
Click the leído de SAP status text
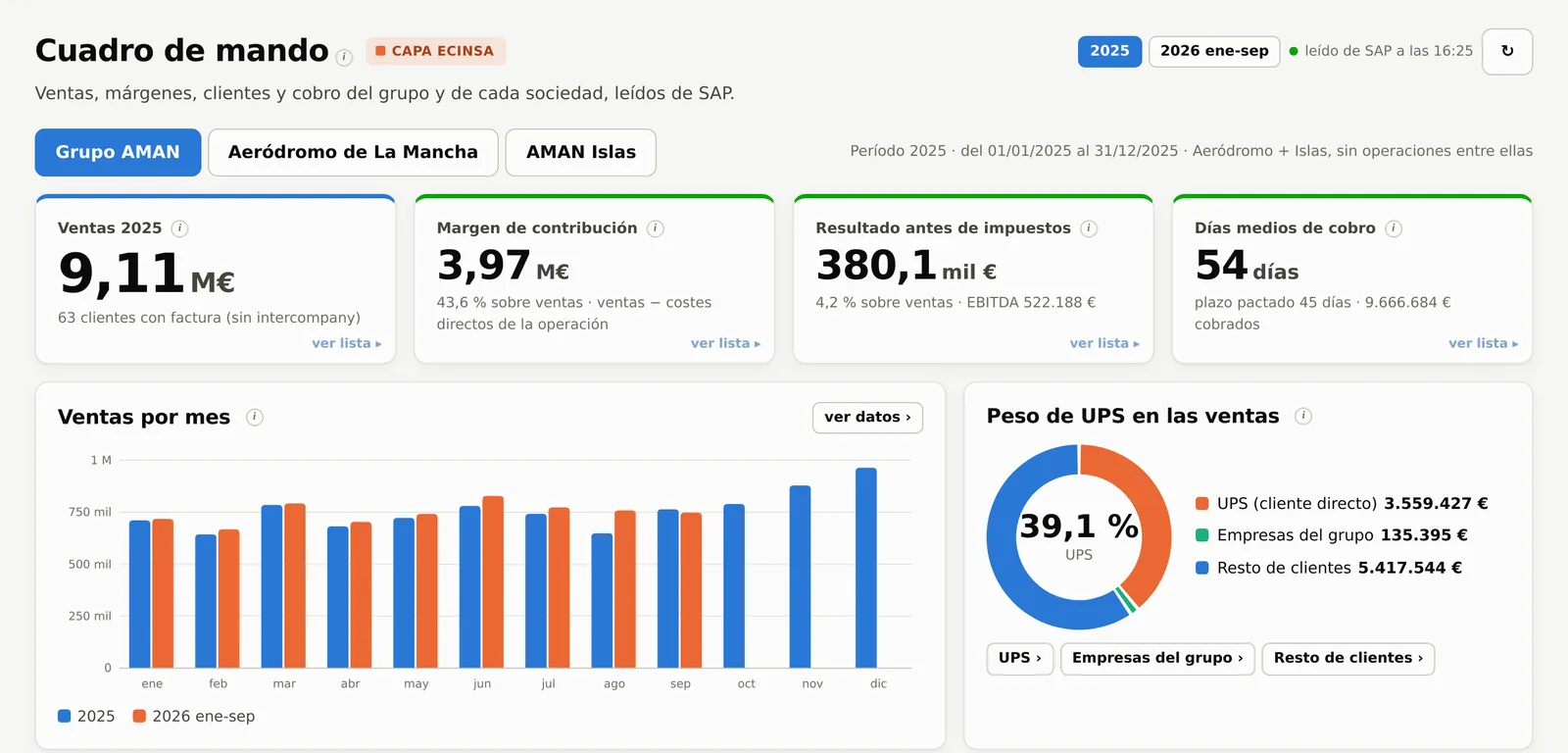tap(1389, 51)
